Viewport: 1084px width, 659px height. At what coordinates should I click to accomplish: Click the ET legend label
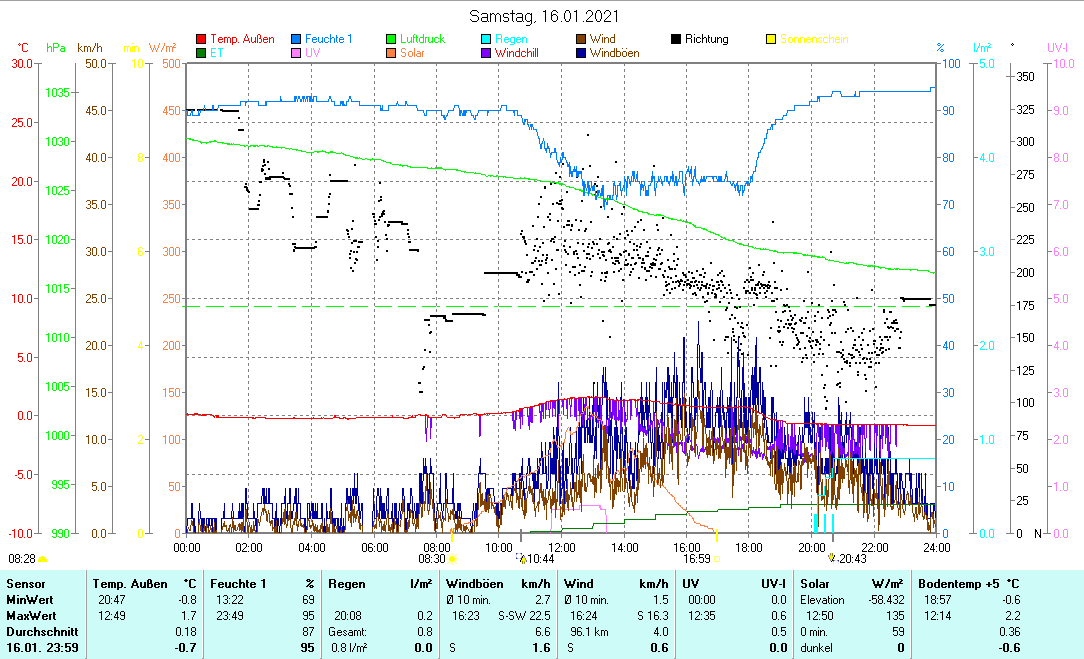click(x=217, y=53)
